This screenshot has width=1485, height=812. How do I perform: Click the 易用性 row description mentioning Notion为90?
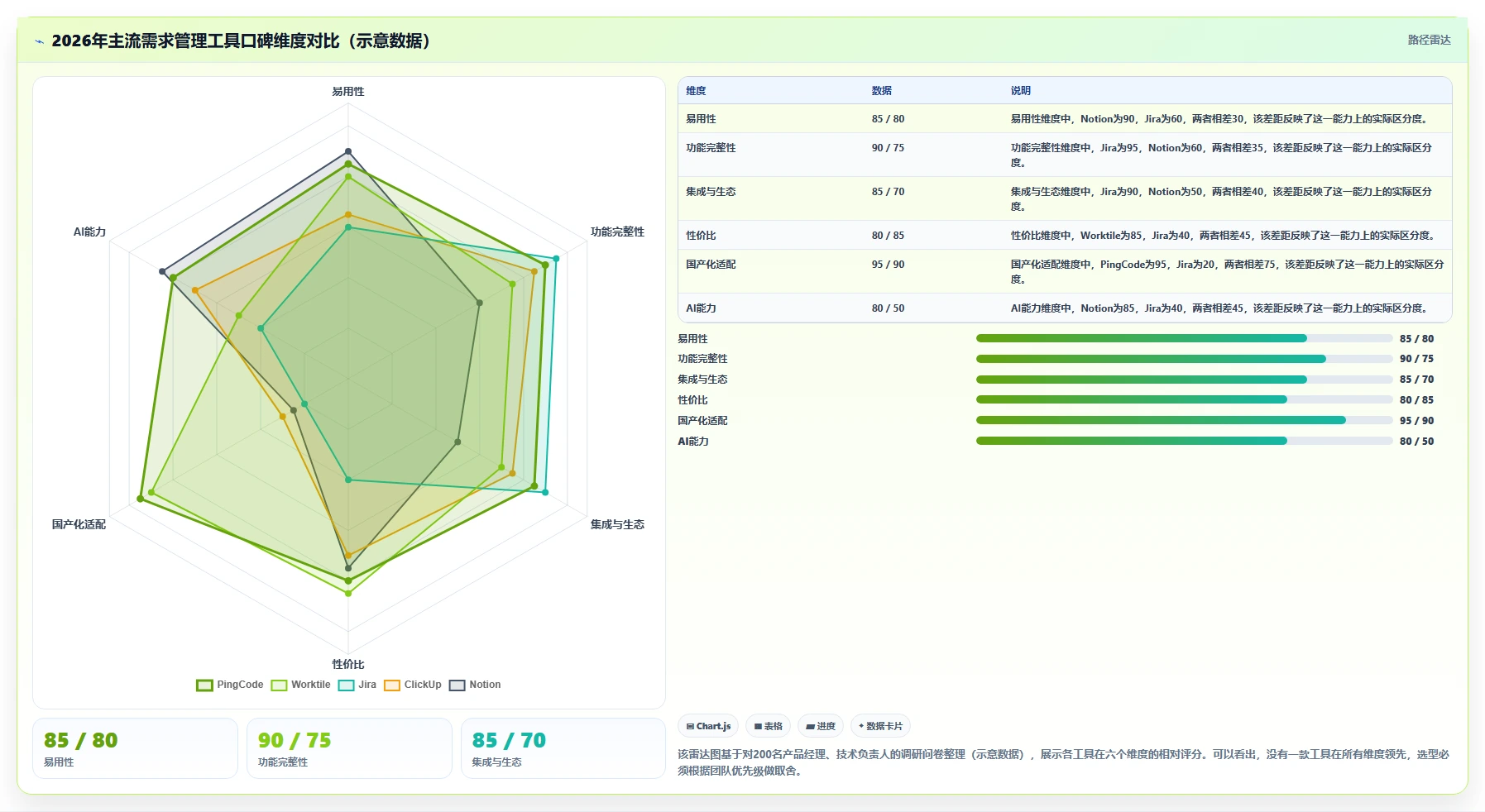click(1220, 119)
